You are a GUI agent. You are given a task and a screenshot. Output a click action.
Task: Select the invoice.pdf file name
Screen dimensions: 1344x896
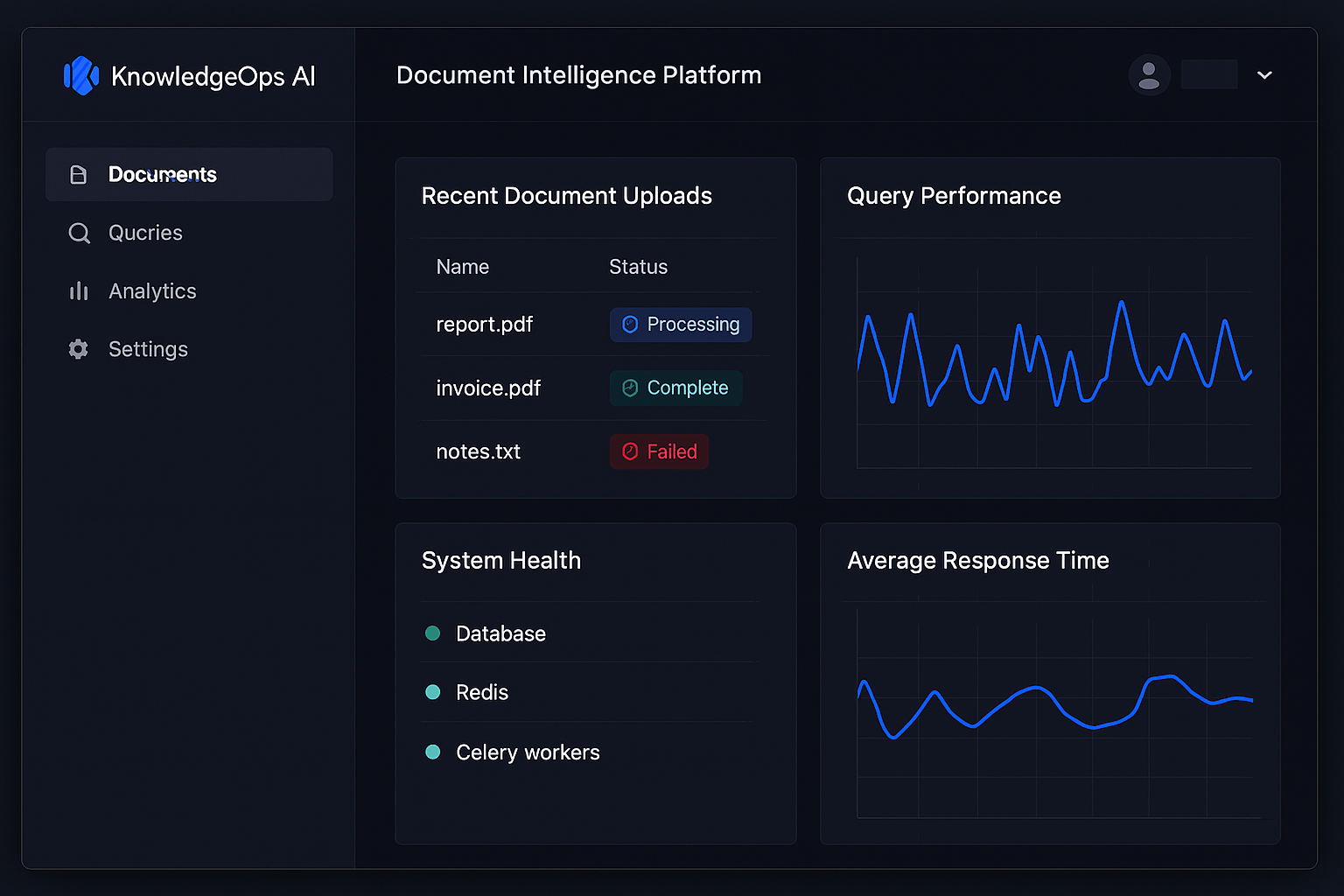(x=488, y=388)
